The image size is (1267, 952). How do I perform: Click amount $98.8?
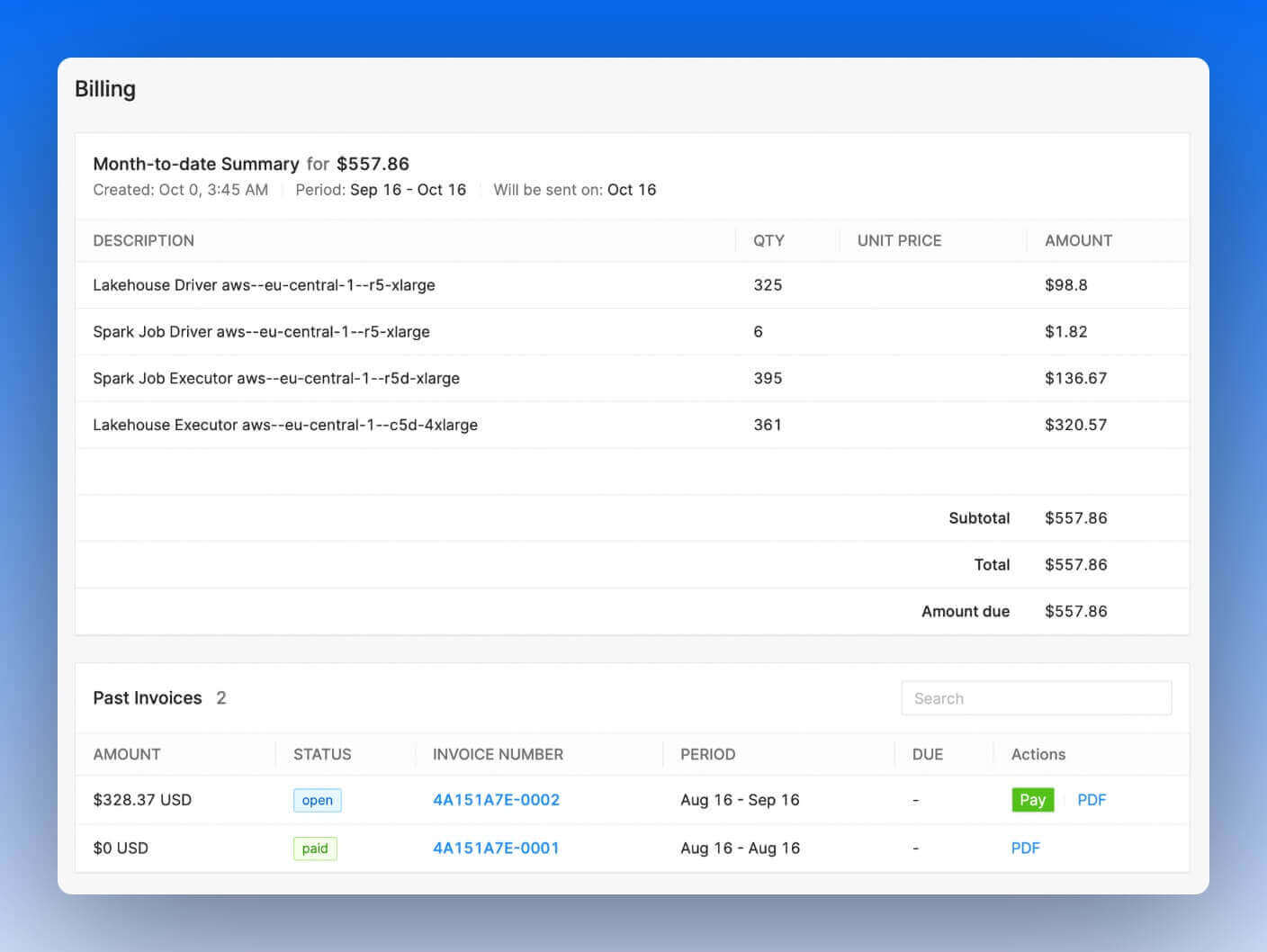coord(1066,285)
